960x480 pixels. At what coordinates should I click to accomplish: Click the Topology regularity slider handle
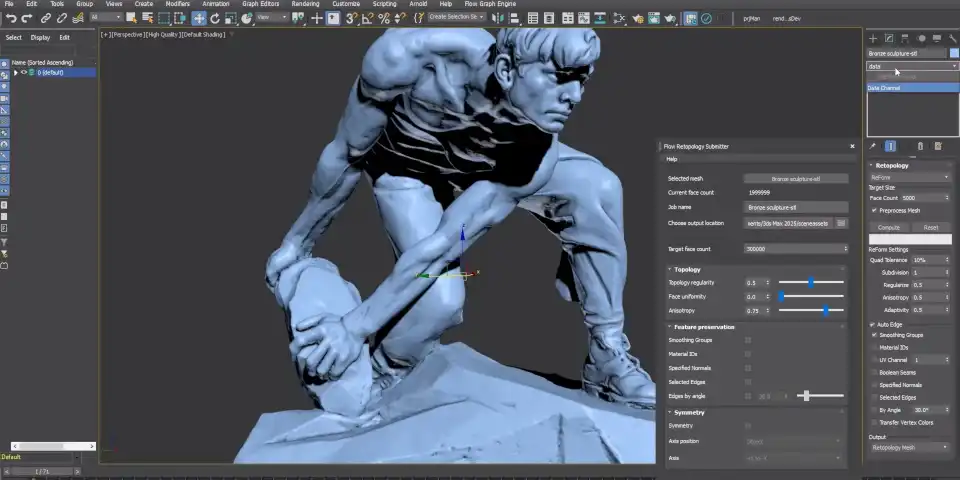(811, 283)
